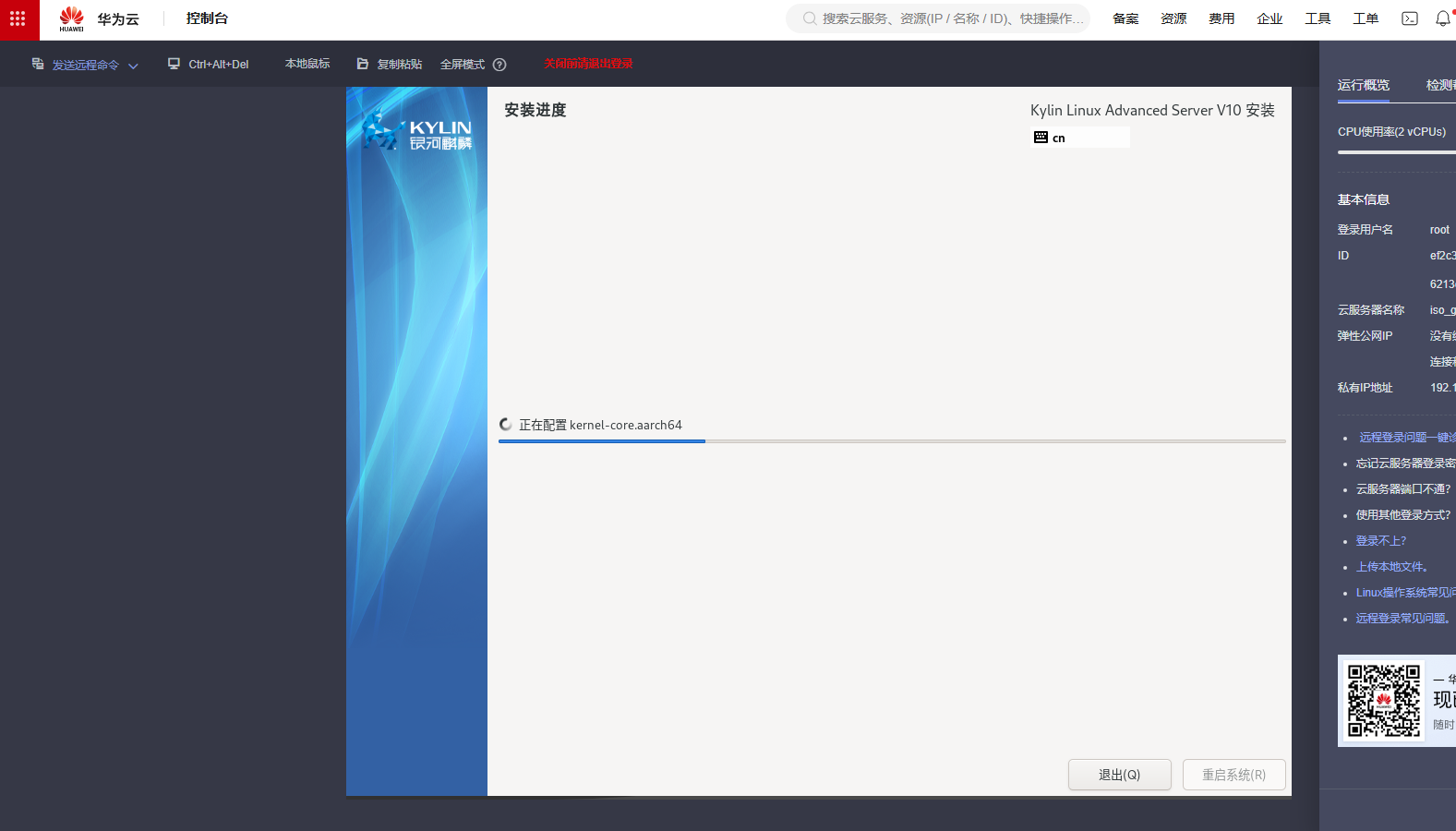Click the 退出(Q) button
Viewport: 1456px width, 831px height.
1119,775
